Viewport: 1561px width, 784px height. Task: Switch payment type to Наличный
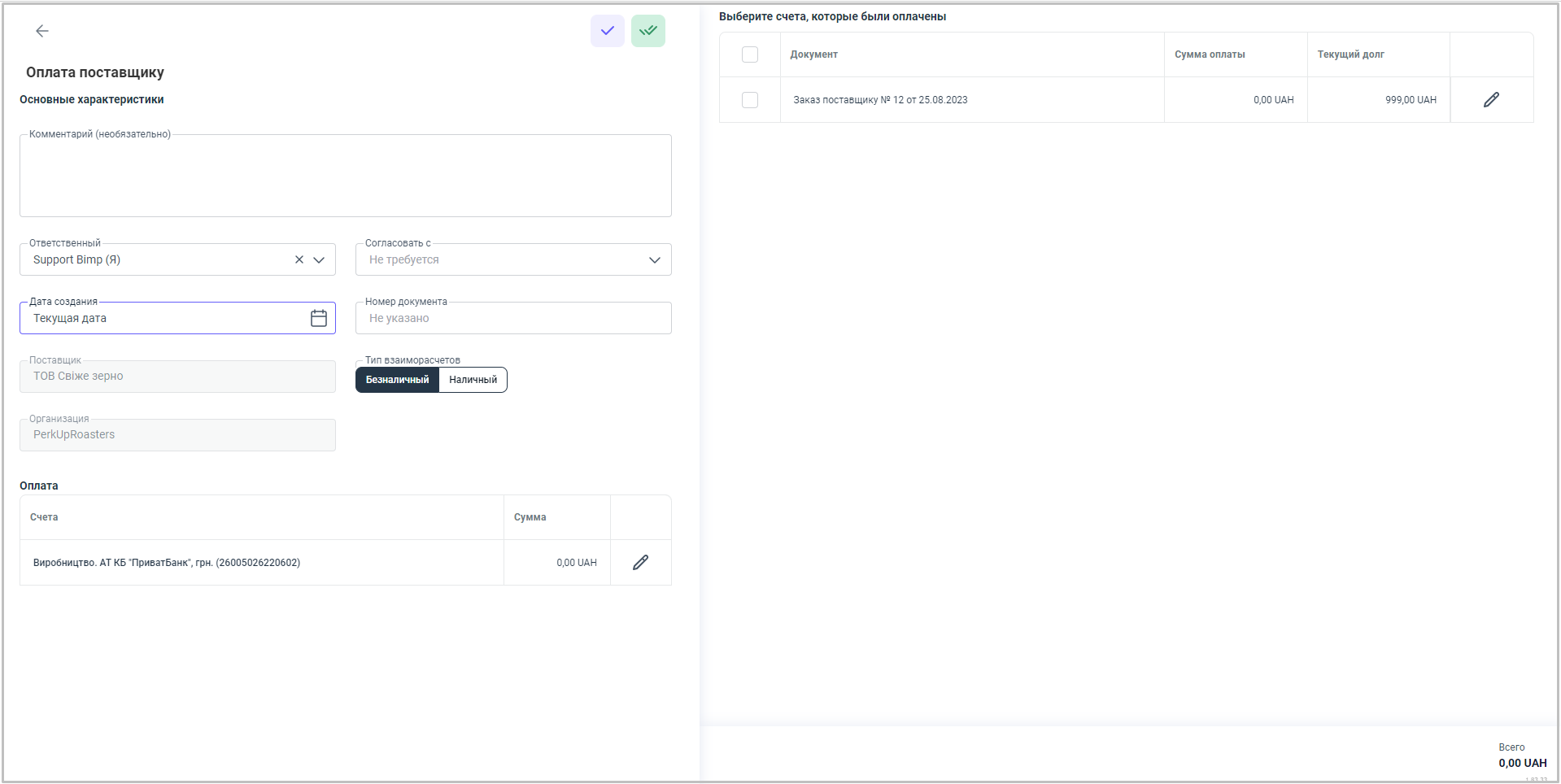[x=473, y=380]
